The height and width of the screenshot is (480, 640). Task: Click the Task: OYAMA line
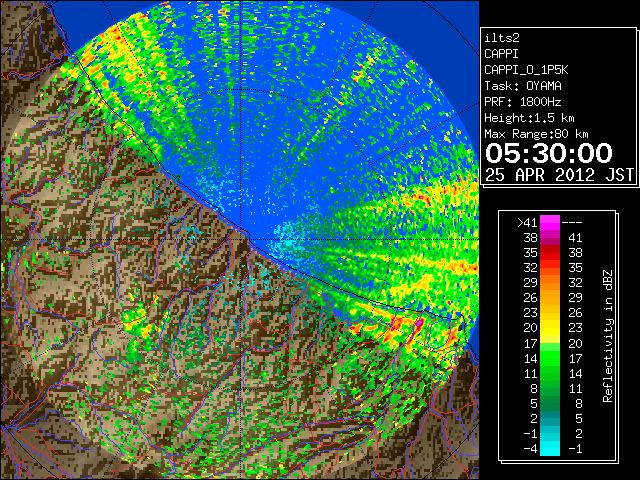pyautogui.click(x=523, y=86)
